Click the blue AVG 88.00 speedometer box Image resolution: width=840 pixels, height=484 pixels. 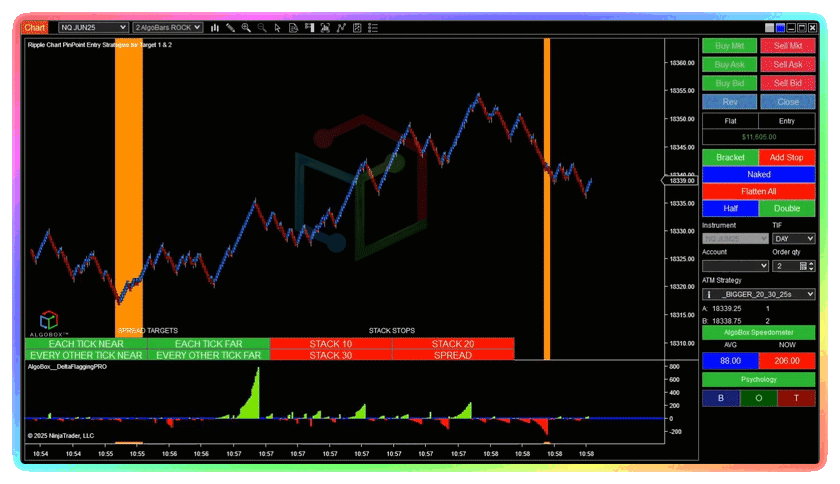tap(730, 360)
